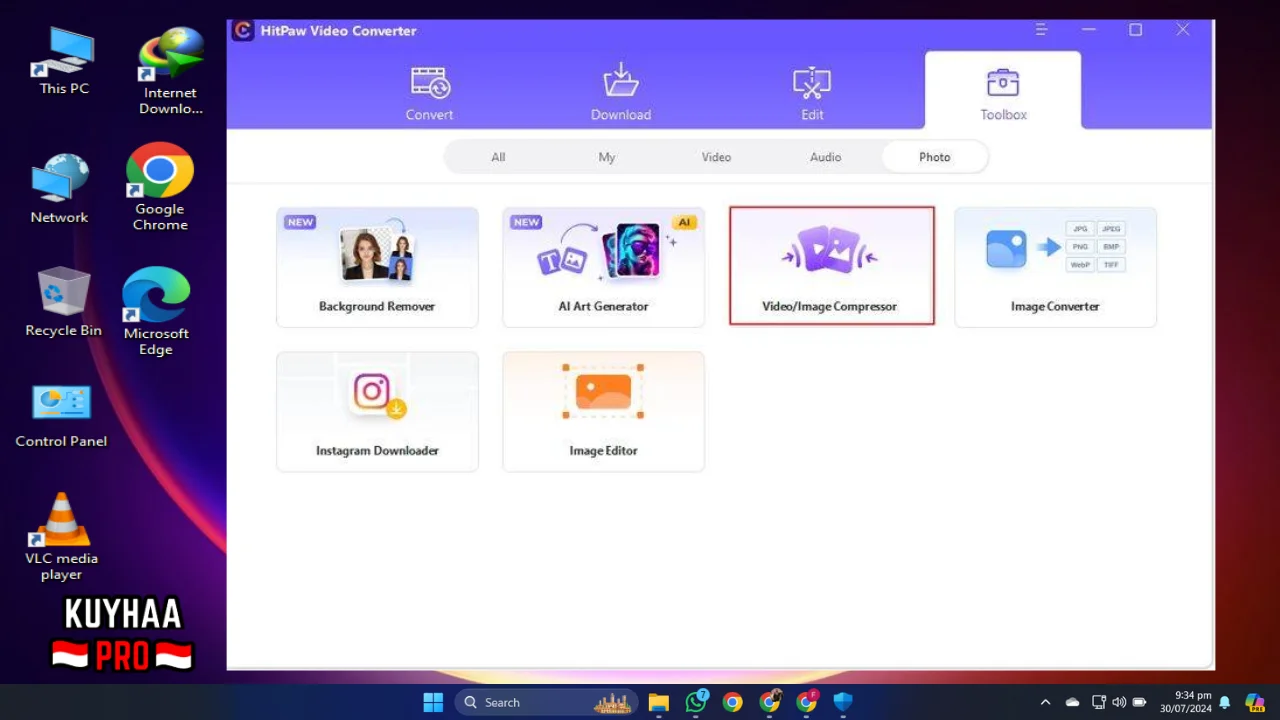Open the Instagram Downloader tool
1280x720 pixels.
coord(377,411)
